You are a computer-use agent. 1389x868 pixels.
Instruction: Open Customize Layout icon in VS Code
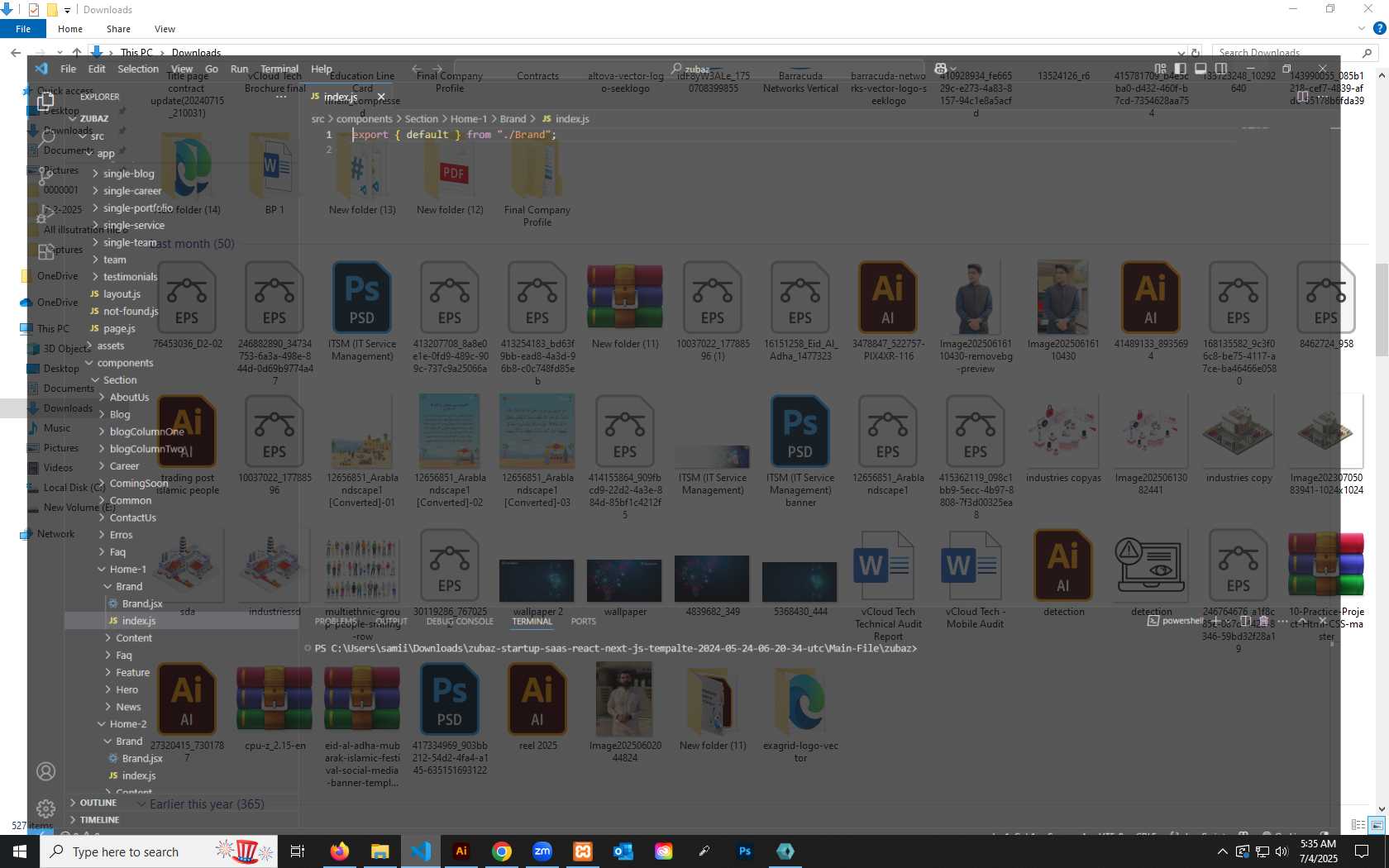1160,69
